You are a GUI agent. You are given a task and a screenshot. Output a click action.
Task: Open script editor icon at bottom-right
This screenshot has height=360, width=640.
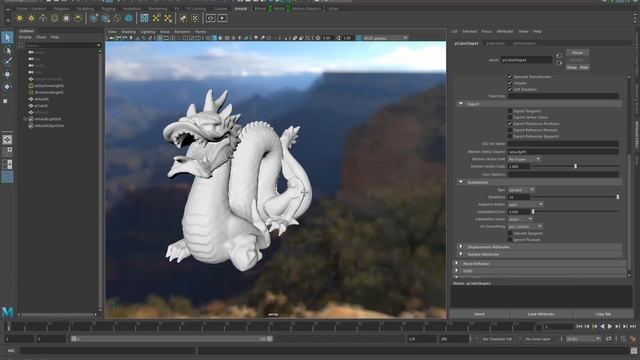coord(633,351)
